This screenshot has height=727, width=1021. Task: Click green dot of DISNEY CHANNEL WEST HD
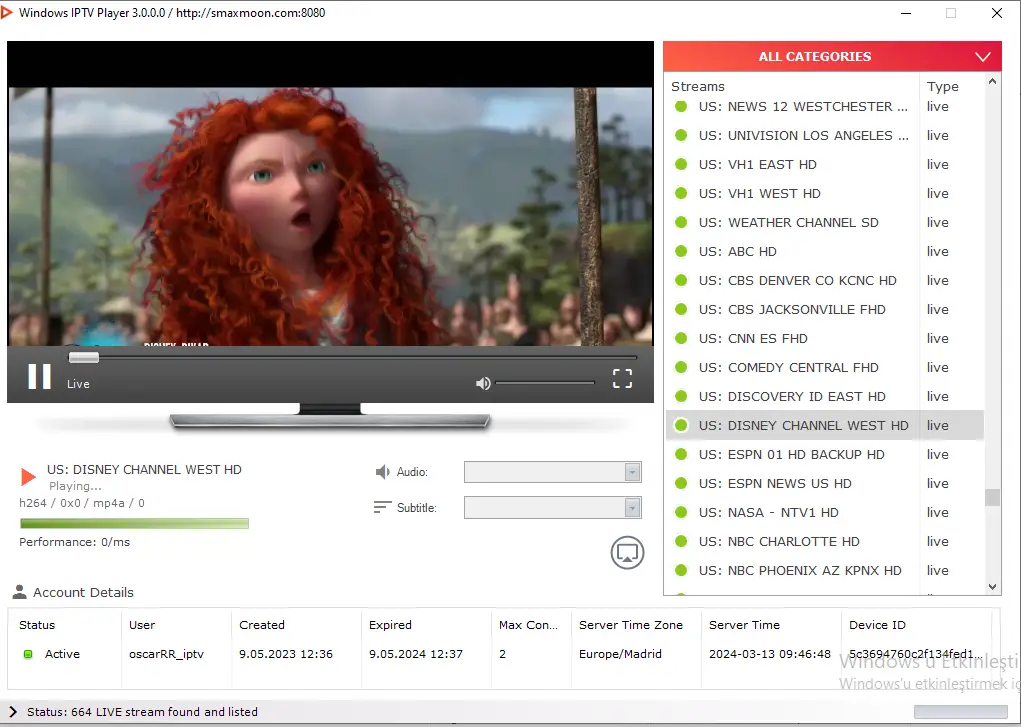tap(681, 425)
